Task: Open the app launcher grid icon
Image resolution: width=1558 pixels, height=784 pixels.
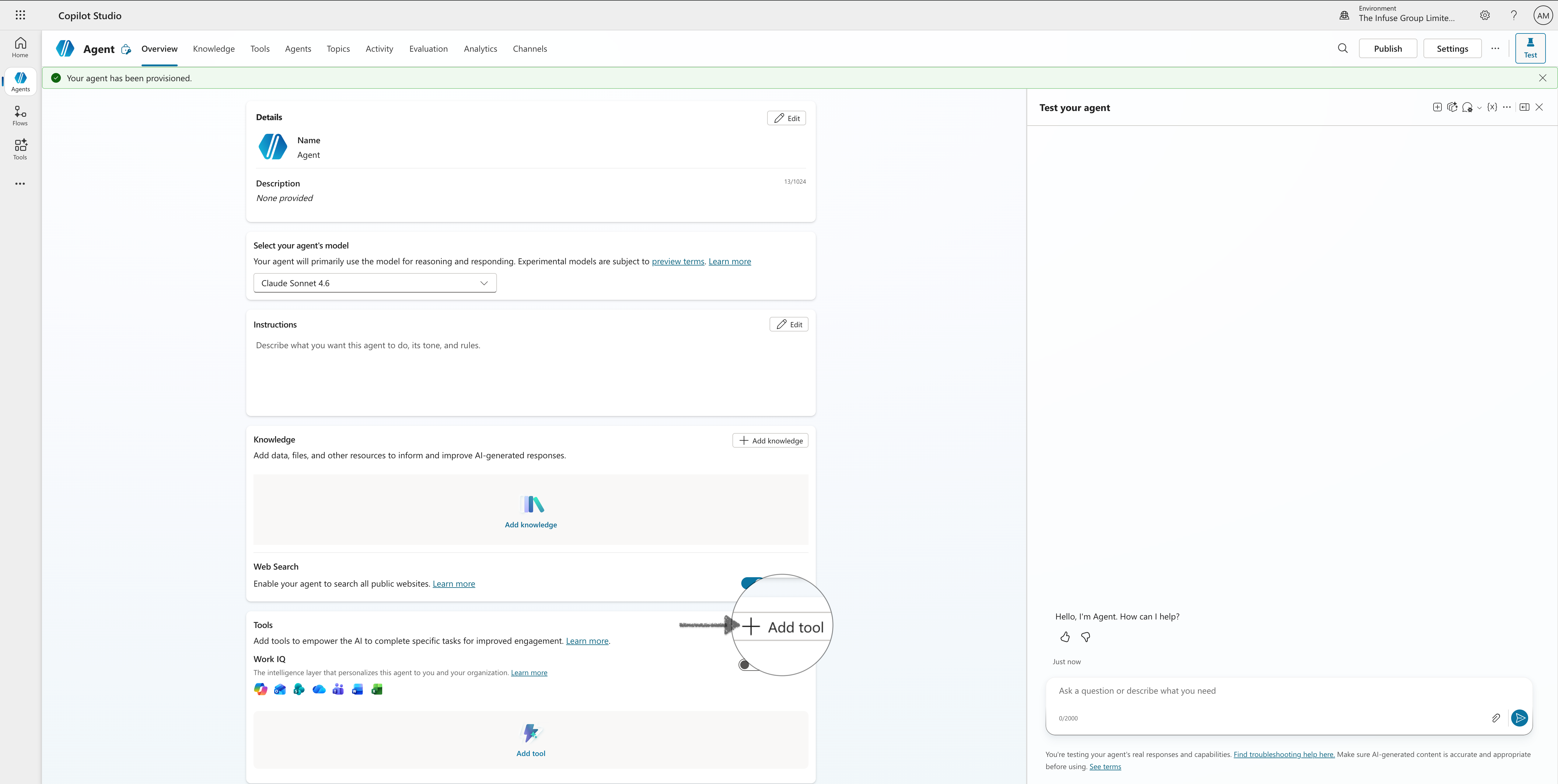Action: click(x=20, y=15)
